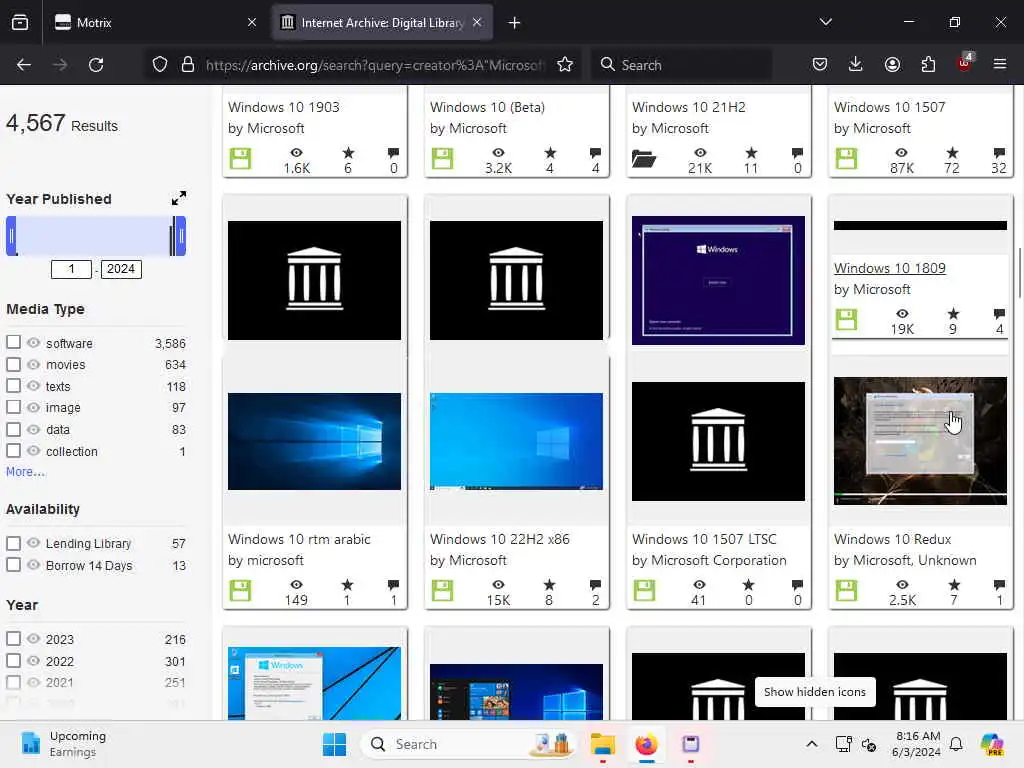Click the page vertical scrollbar thumb
Viewport: 1024px width, 768px height.
click(x=1019, y=272)
